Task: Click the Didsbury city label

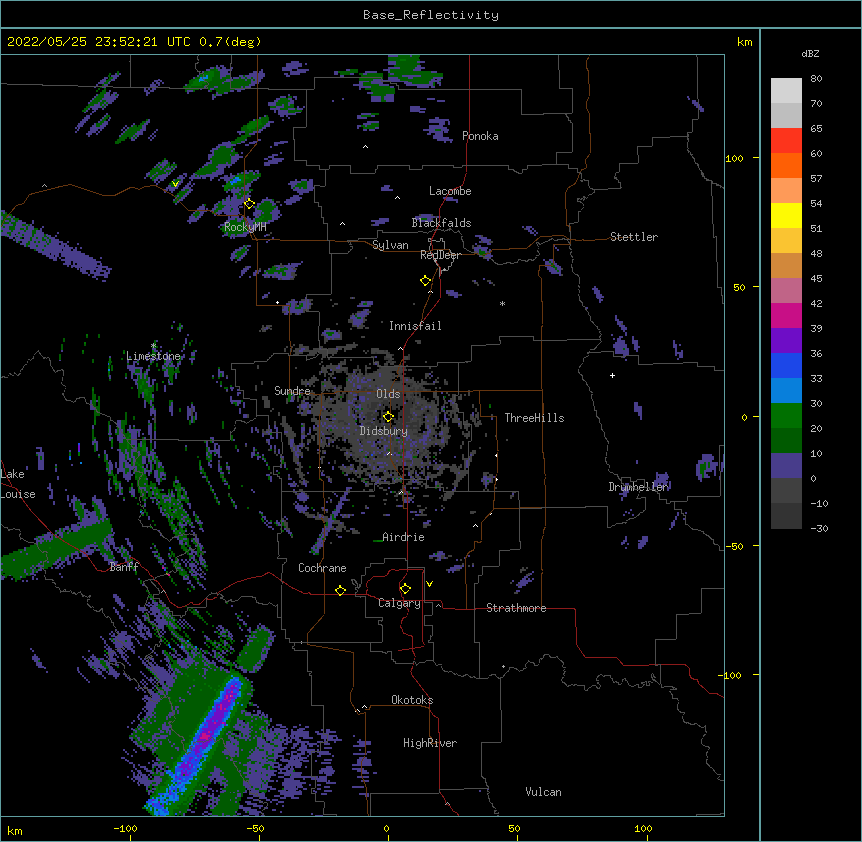Action: 384,431
